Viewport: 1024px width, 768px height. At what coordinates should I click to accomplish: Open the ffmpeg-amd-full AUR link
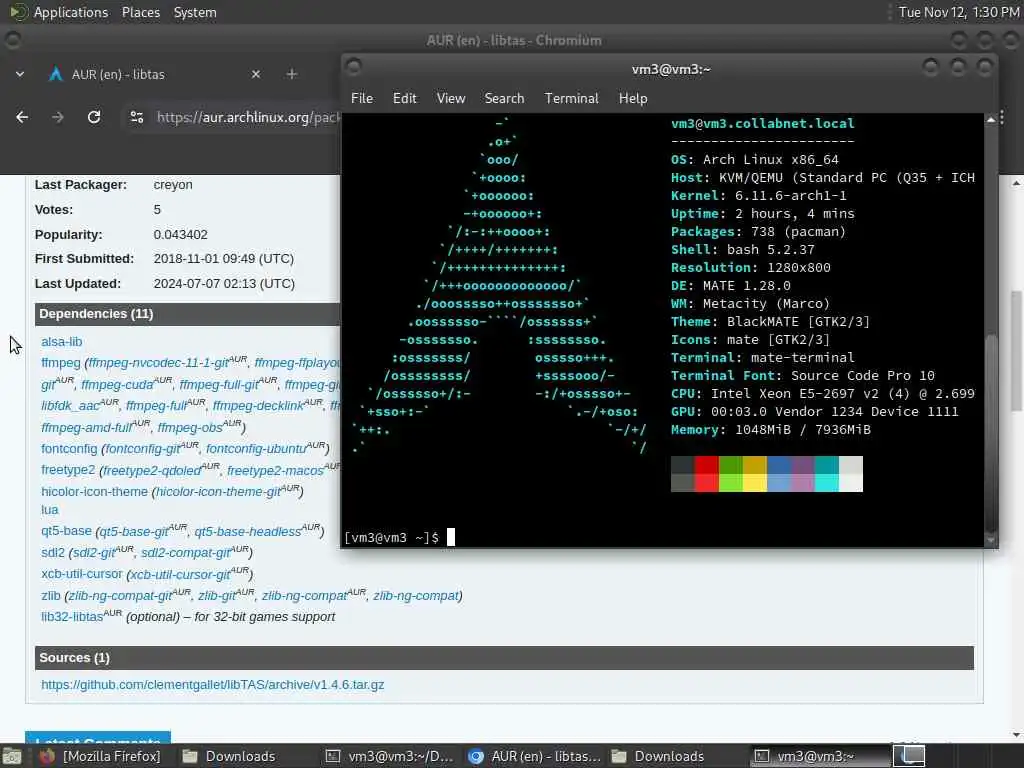[87, 427]
